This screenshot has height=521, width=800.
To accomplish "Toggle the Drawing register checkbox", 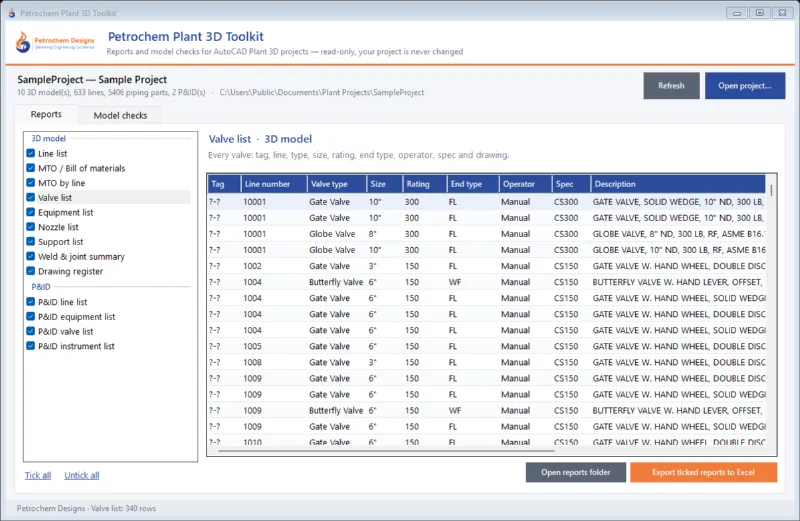I will click(x=31, y=271).
